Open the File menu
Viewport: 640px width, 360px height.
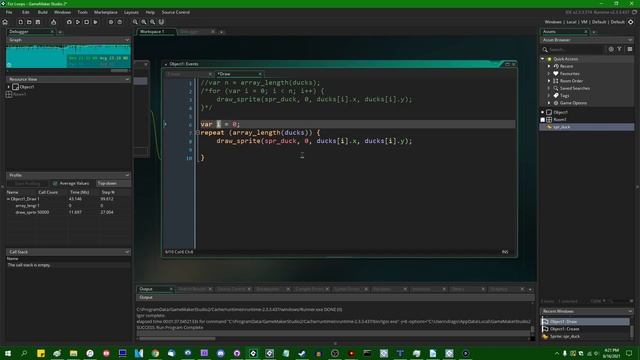tap(9, 12)
